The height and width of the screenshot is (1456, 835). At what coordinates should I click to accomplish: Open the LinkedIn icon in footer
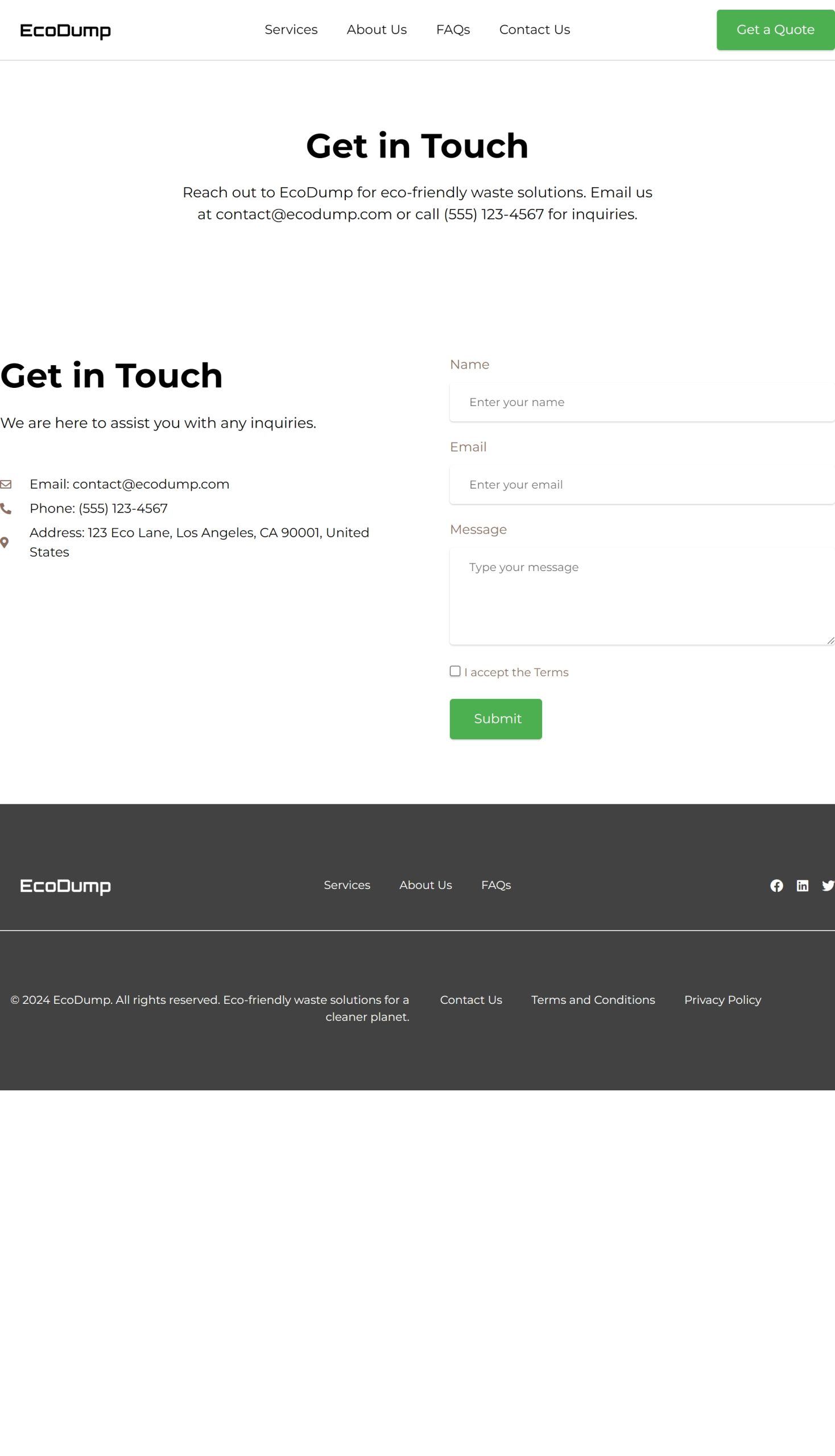click(x=802, y=886)
